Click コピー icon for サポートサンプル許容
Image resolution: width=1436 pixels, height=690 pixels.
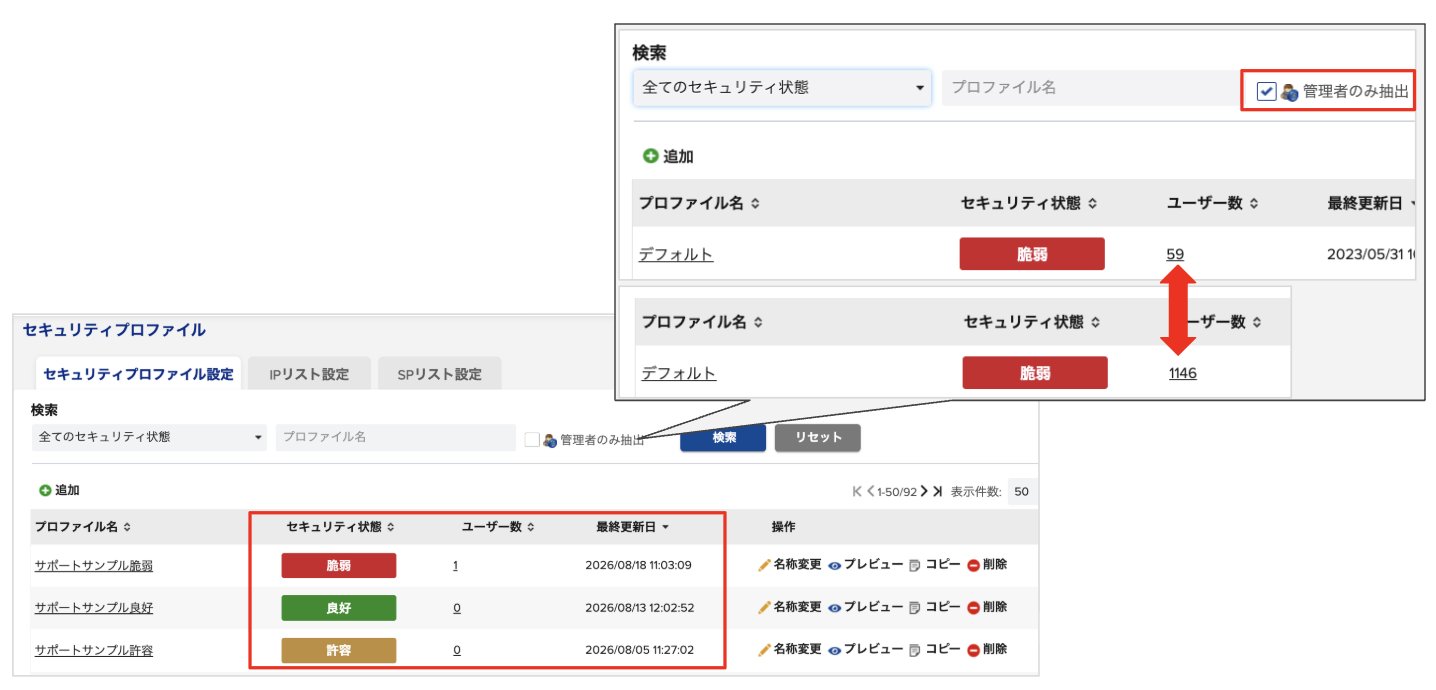pos(914,650)
